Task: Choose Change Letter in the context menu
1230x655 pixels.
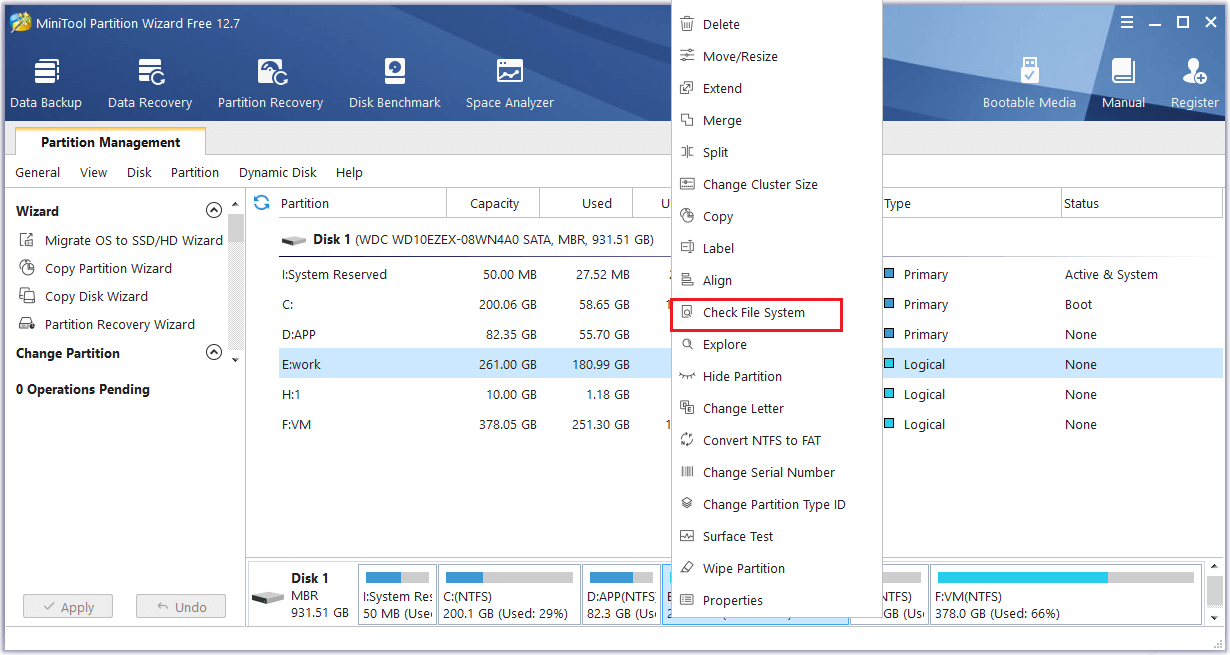Action: tap(776, 408)
